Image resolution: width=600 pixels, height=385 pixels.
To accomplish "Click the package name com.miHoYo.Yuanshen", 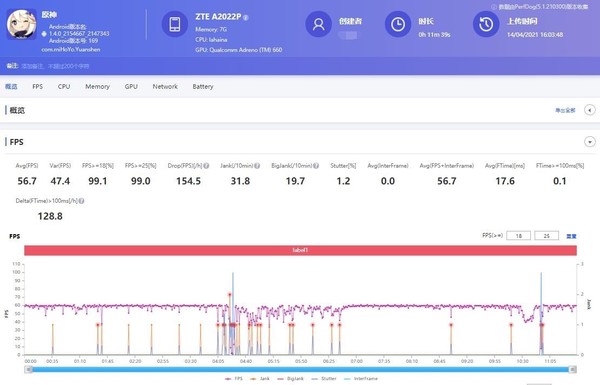I will click(x=71, y=49).
